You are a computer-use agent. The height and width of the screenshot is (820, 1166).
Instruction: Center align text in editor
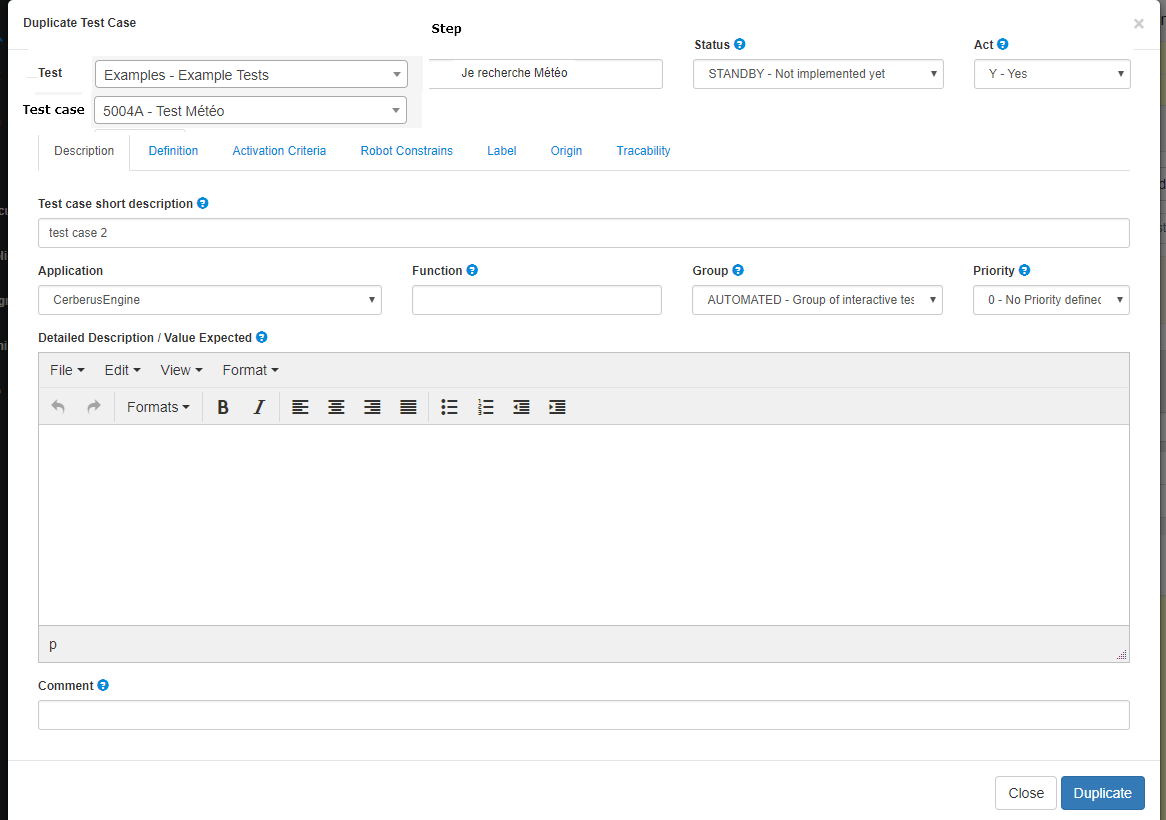pos(336,407)
